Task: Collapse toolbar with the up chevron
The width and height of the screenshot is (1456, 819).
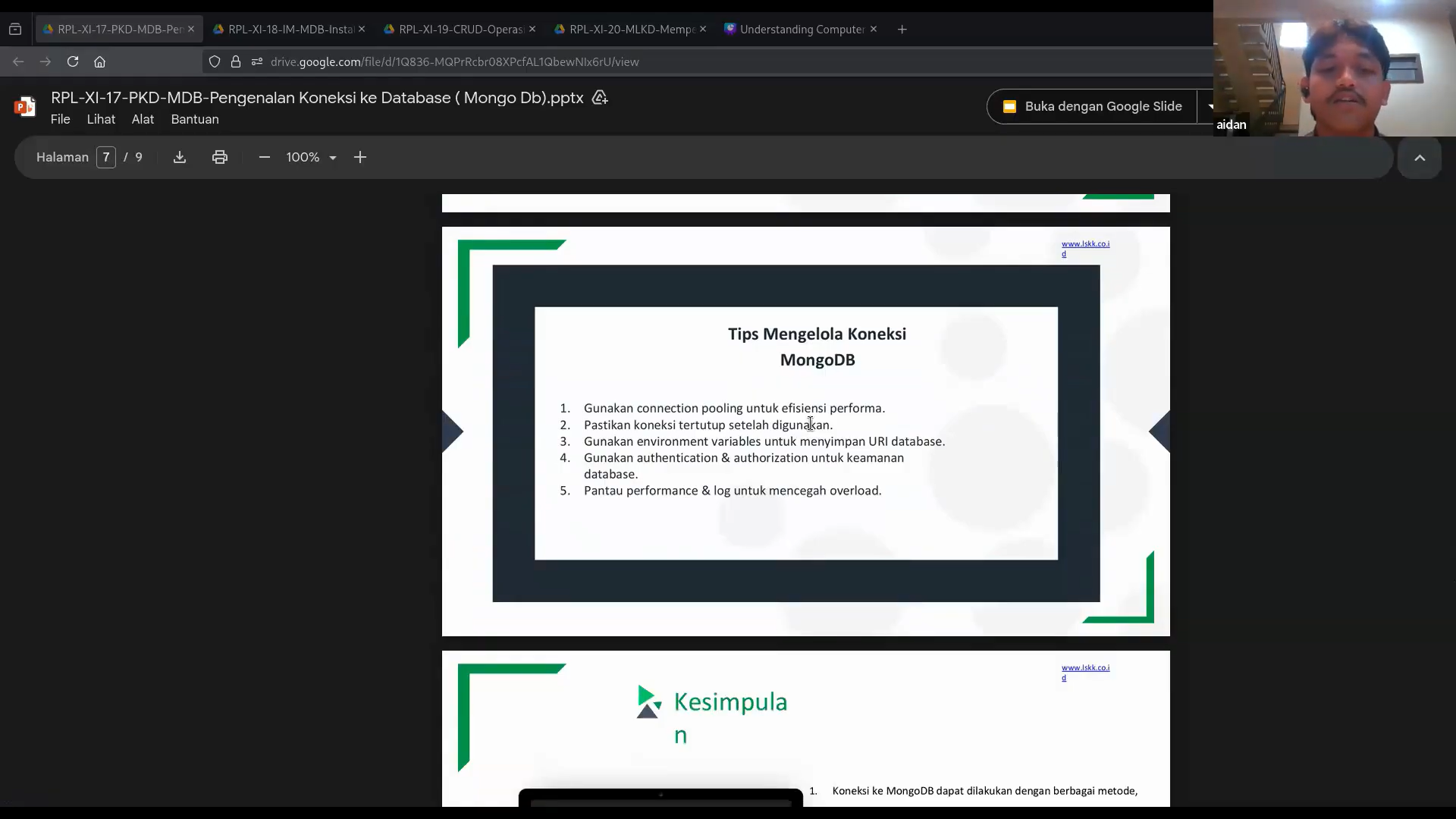Action: point(1420,158)
